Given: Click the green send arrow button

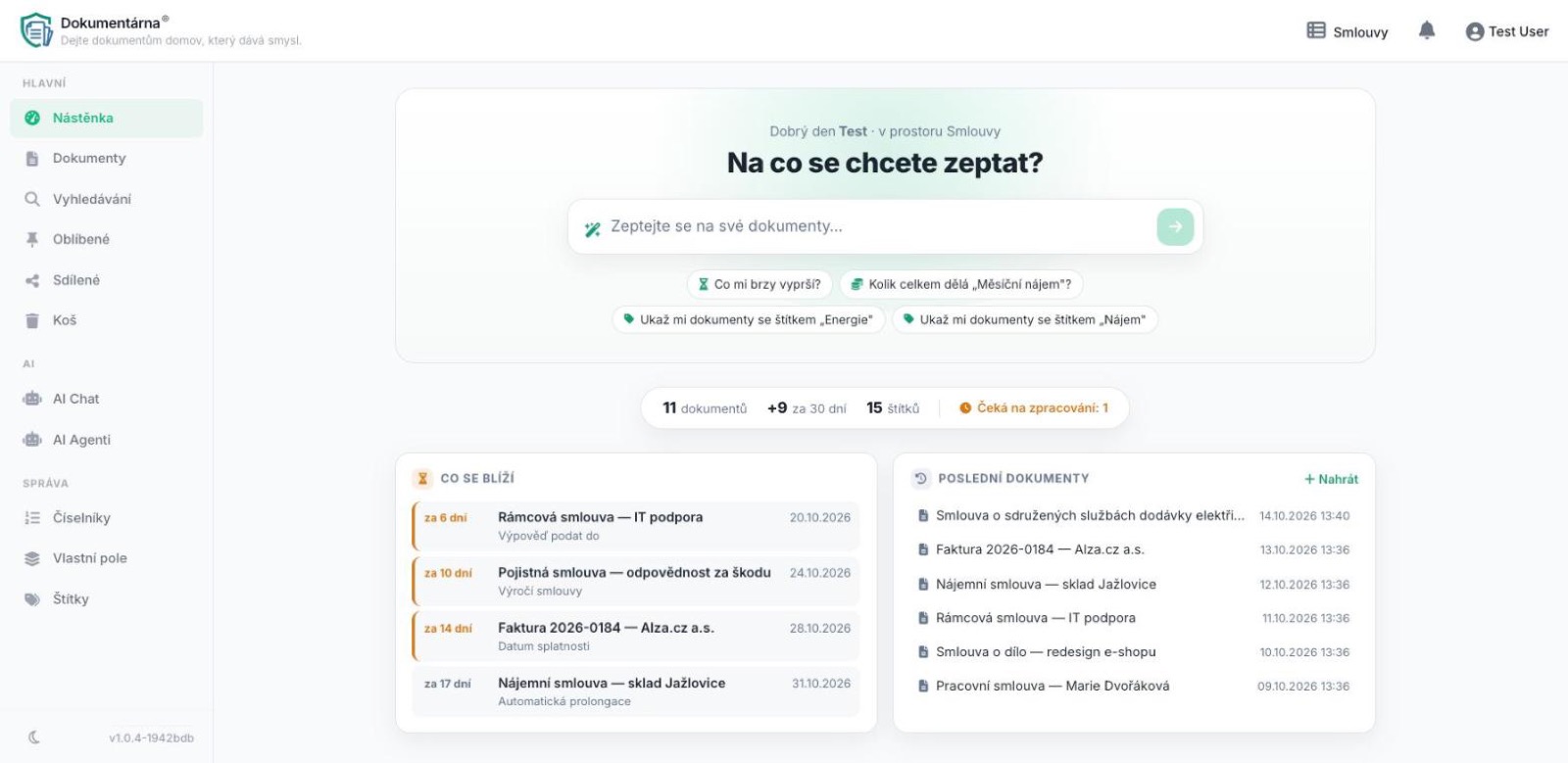Looking at the screenshot, I should (1175, 227).
